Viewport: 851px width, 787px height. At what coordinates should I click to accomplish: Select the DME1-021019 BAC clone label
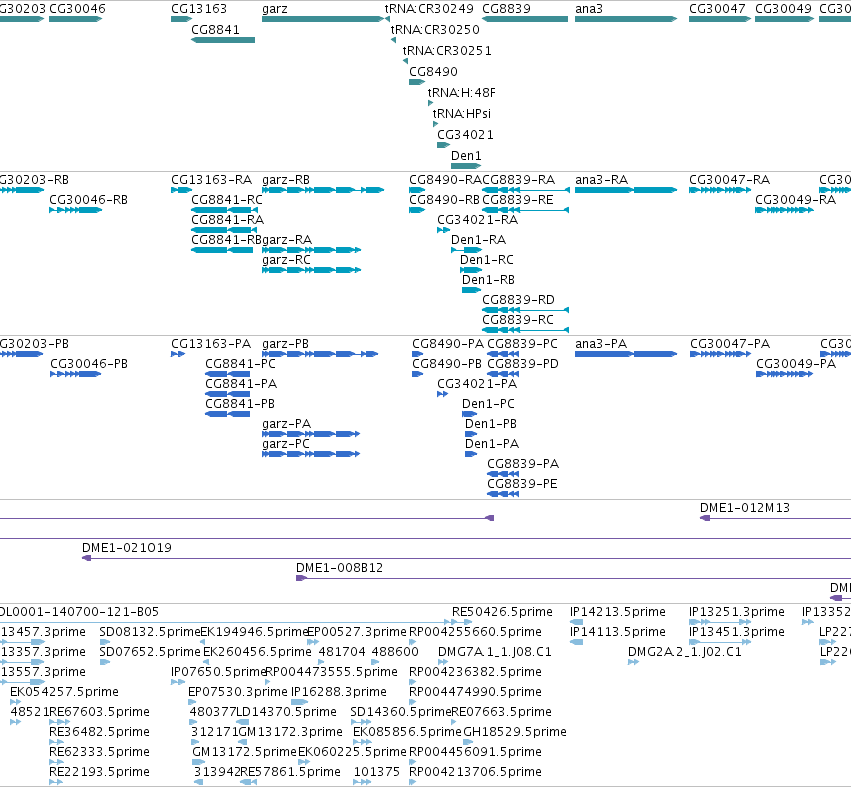[x=127, y=548]
